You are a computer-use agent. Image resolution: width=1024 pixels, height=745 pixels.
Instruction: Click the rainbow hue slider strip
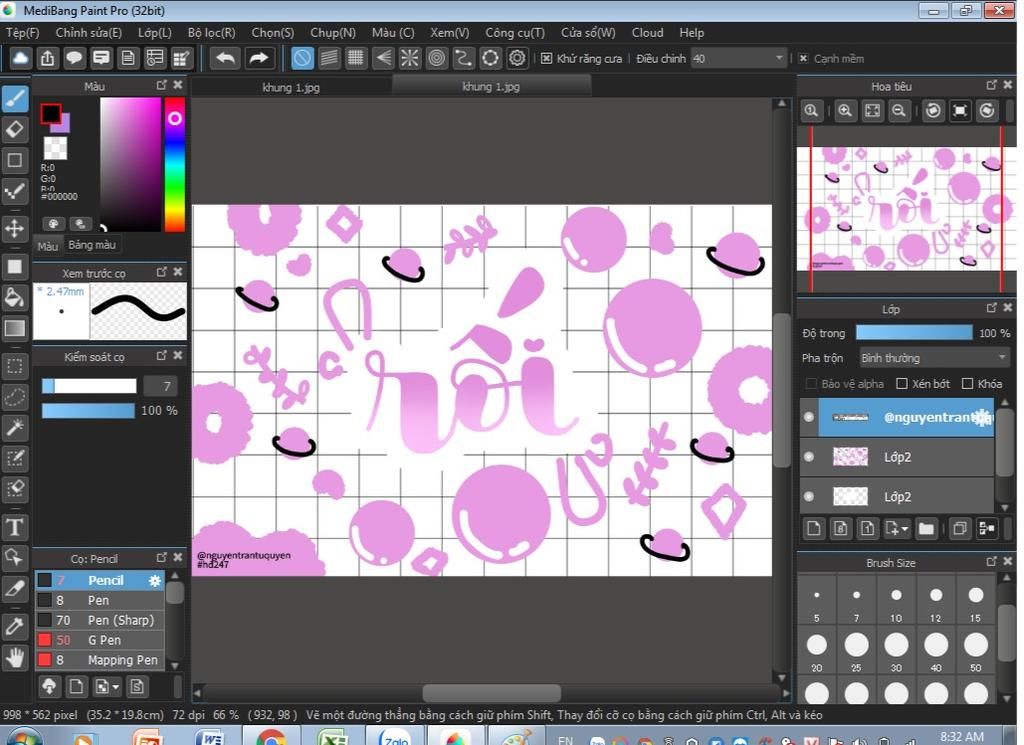click(x=174, y=165)
